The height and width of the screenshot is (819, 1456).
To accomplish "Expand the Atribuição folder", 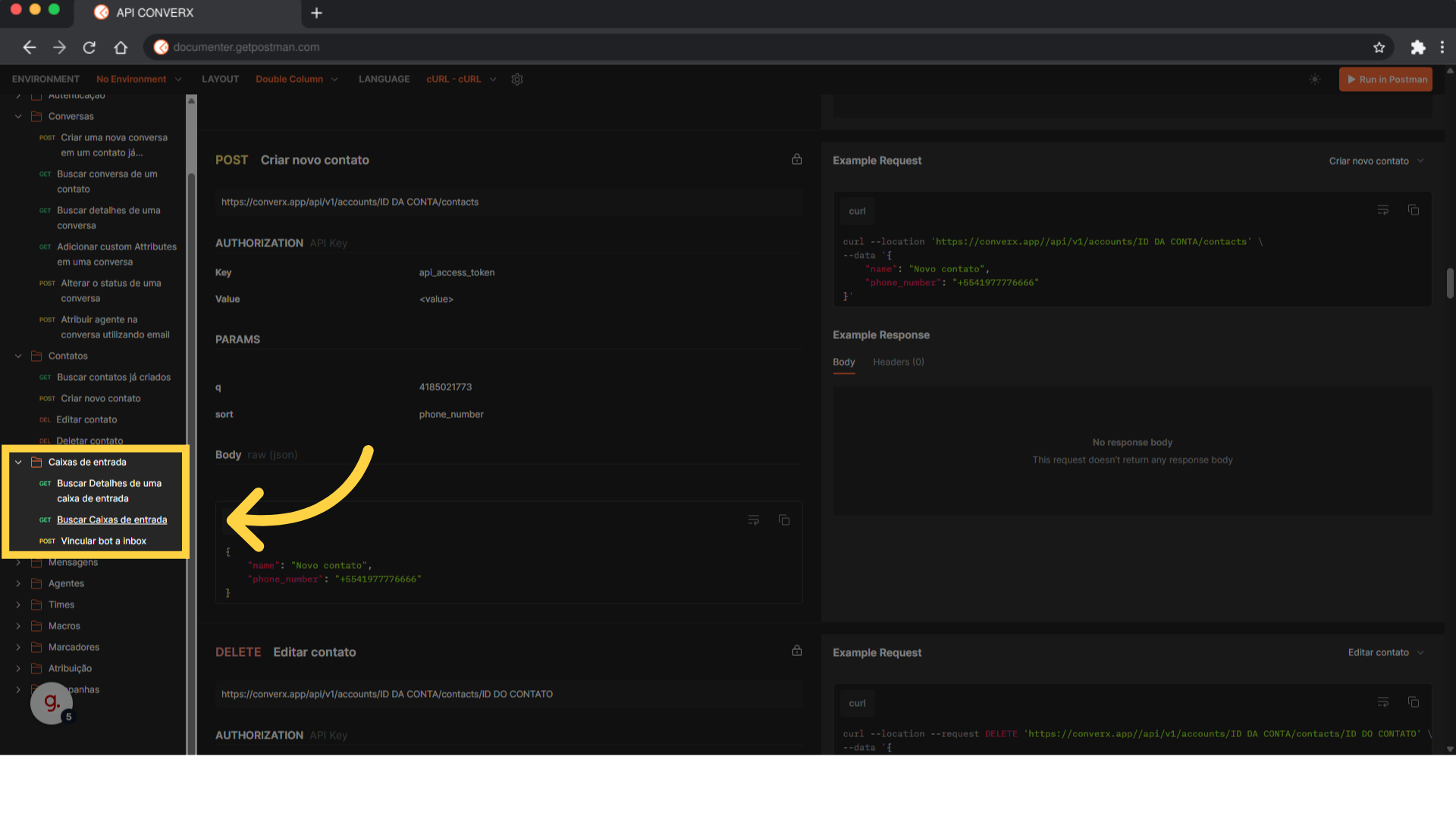I will pos(18,669).
